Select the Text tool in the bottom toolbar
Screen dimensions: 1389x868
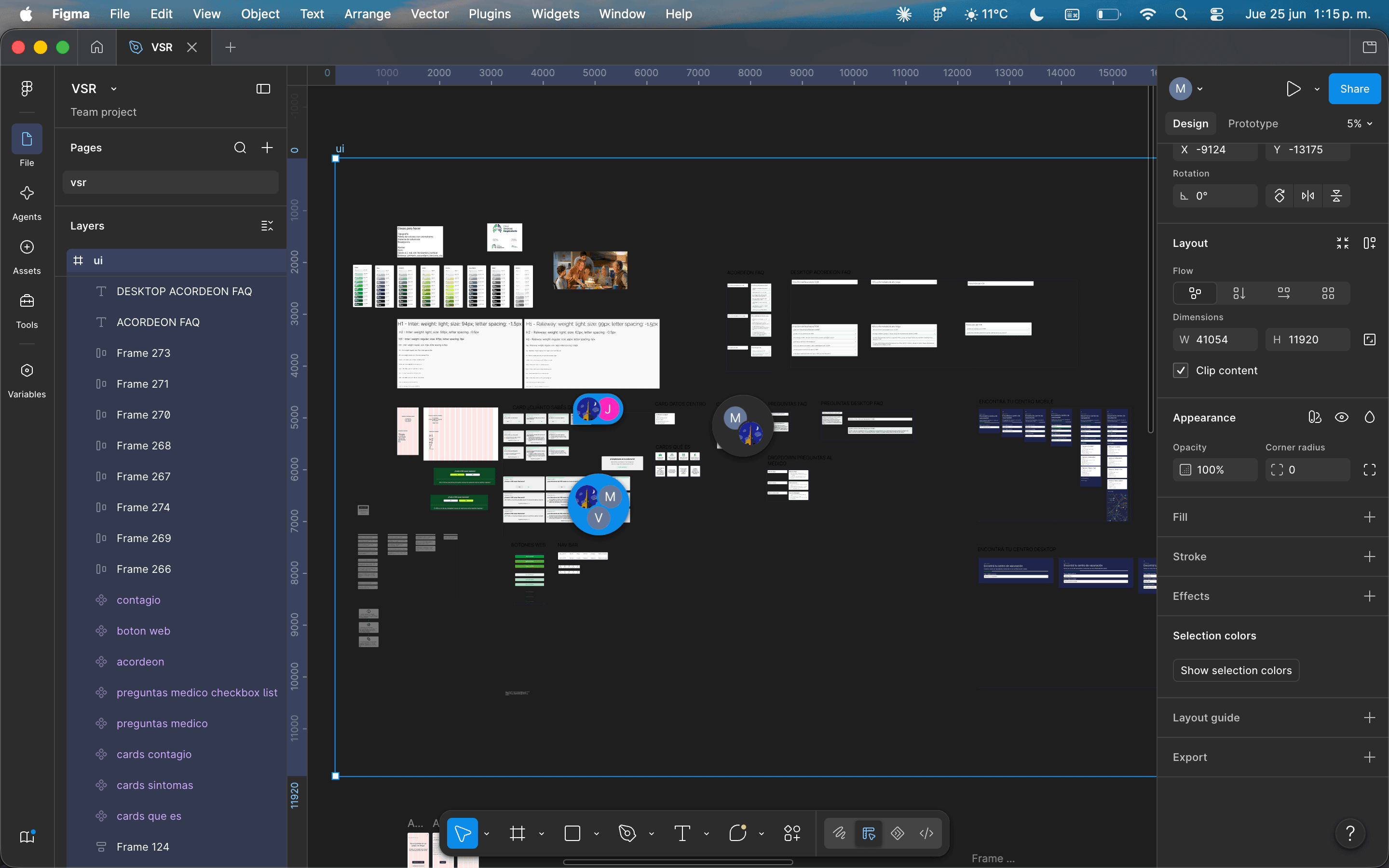coord(682,833)
